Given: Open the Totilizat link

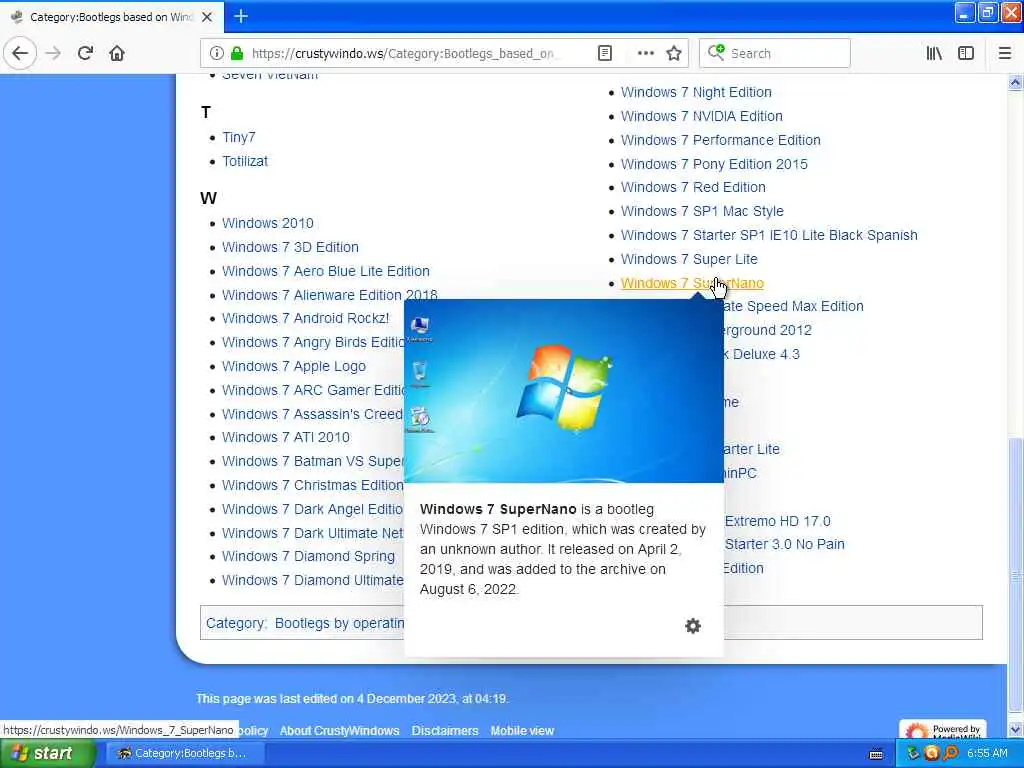Looking at the screenshot, I should pos(245,161).
